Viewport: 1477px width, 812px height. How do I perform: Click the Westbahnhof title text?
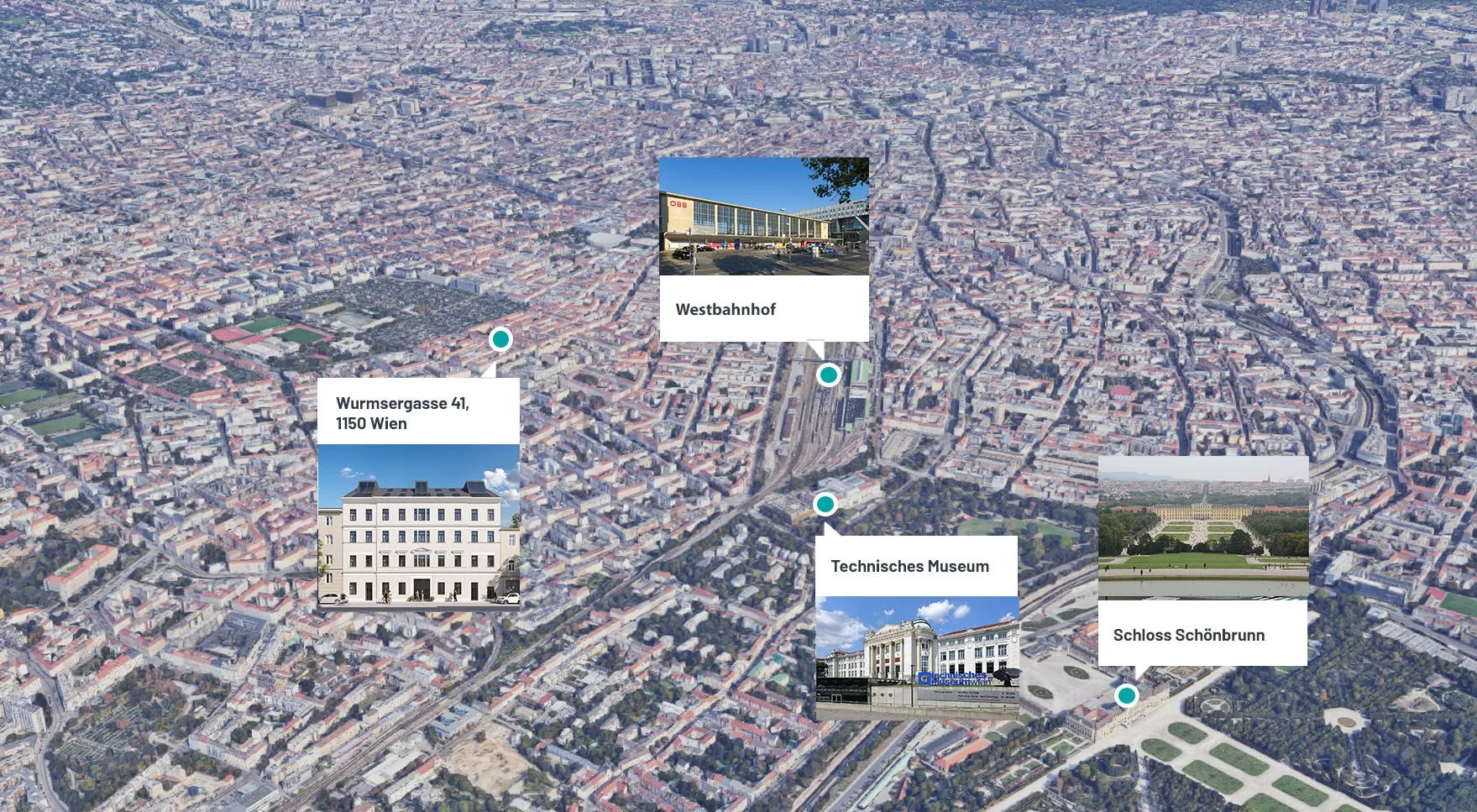coord(725,309)
